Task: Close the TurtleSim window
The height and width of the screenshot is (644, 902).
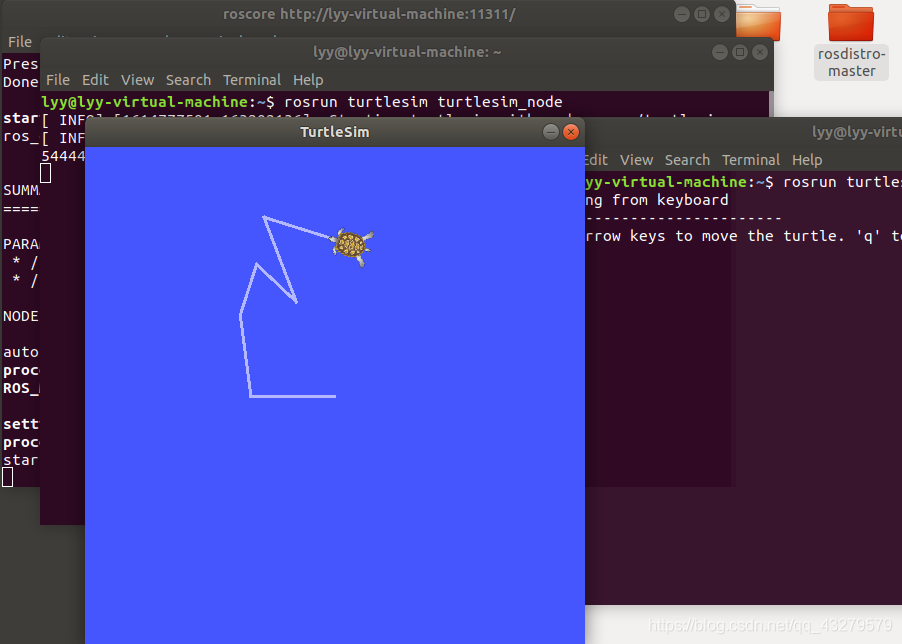Action: tap(571, 132)
